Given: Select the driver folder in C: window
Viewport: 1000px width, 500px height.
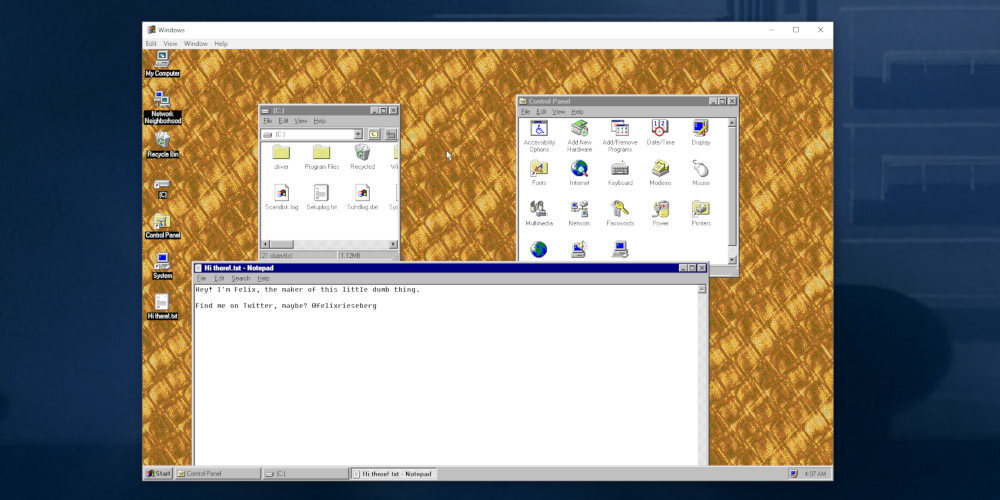Looking at the screenshot, I should click(x=281, y=157).
